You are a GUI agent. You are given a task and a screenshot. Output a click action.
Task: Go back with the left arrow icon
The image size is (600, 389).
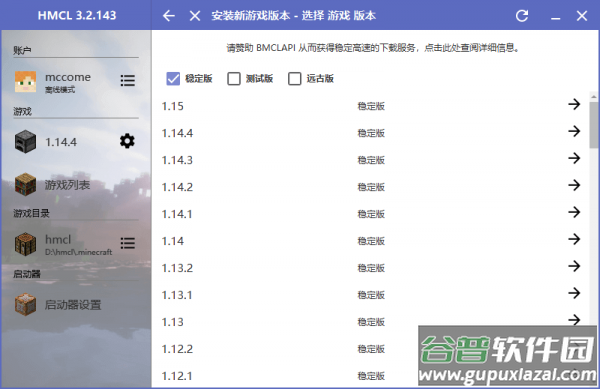pos(169,16)
